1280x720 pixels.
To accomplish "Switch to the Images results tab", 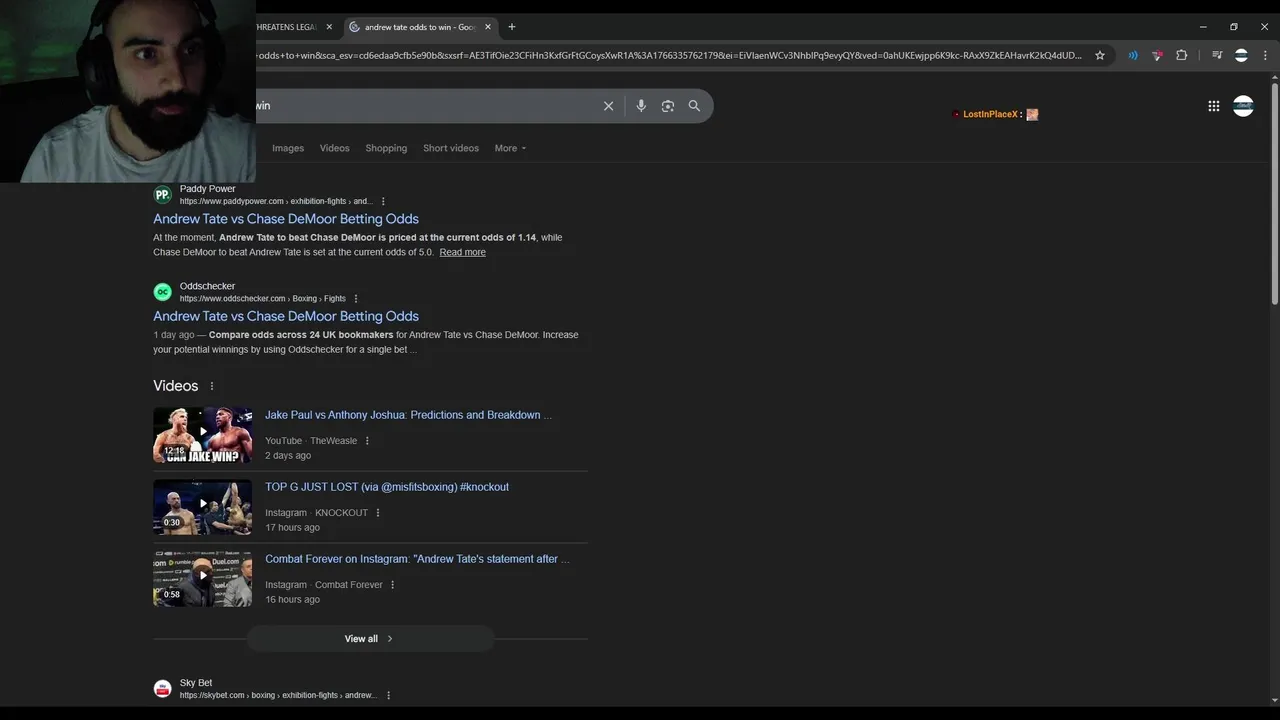I will [x=288, y=148].
